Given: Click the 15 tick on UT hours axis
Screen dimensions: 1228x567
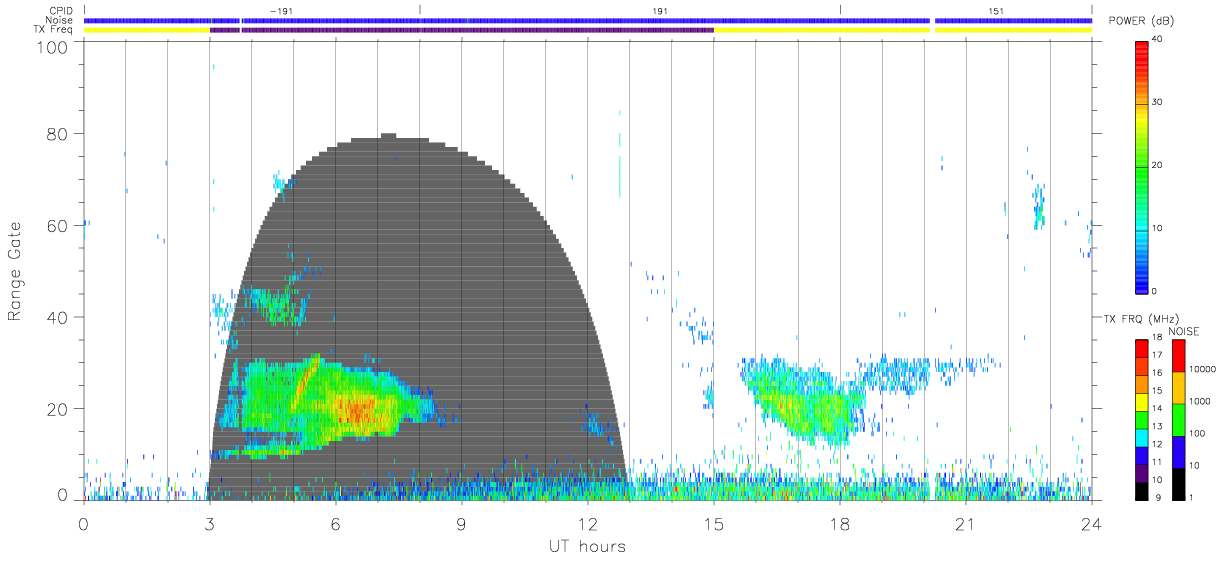Looking at the screenshot, I should (714, 523).
